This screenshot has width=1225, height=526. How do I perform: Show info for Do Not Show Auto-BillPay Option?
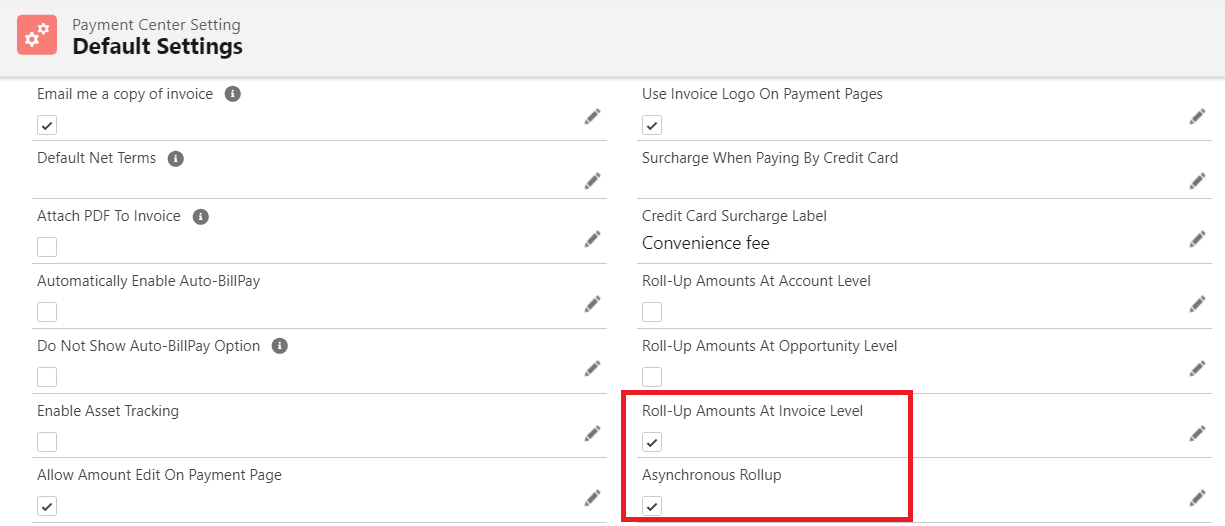tap(280, 346)
